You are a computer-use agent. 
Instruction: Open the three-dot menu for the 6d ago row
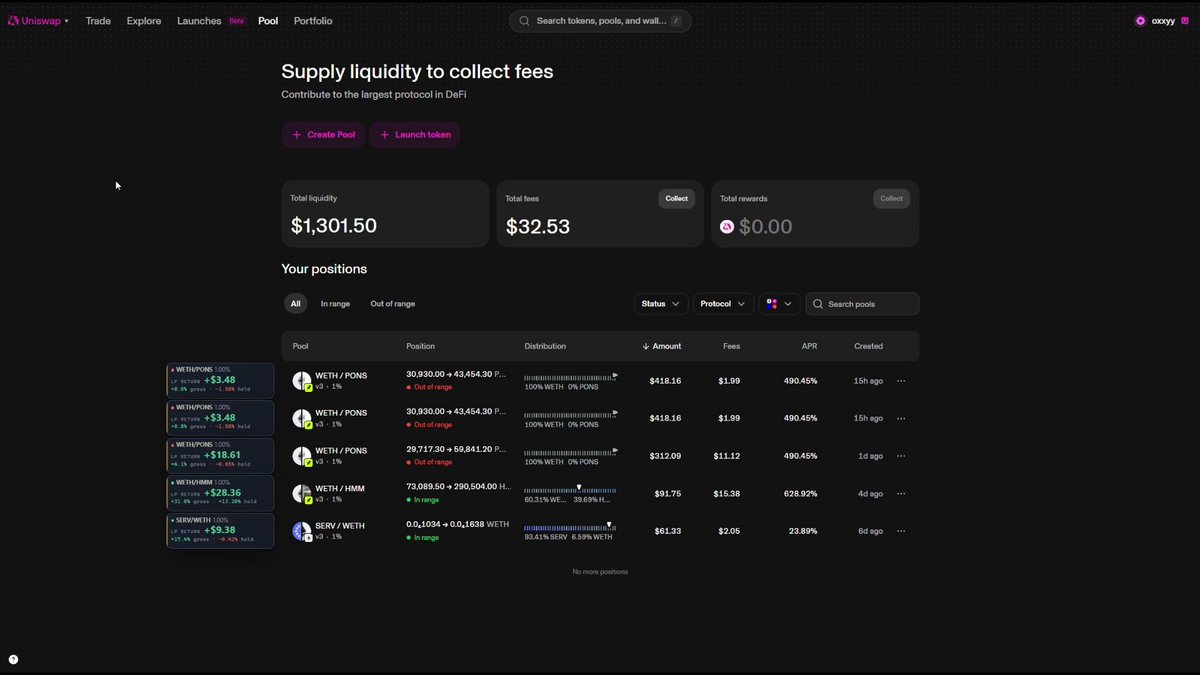click(x=901, y=531)
